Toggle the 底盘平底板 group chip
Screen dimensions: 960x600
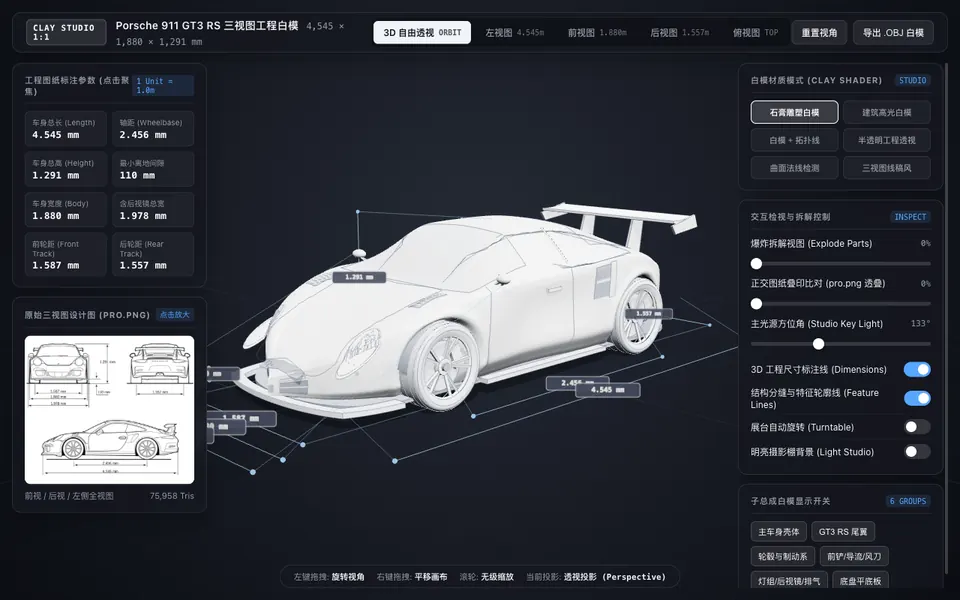tap(860, 580)
